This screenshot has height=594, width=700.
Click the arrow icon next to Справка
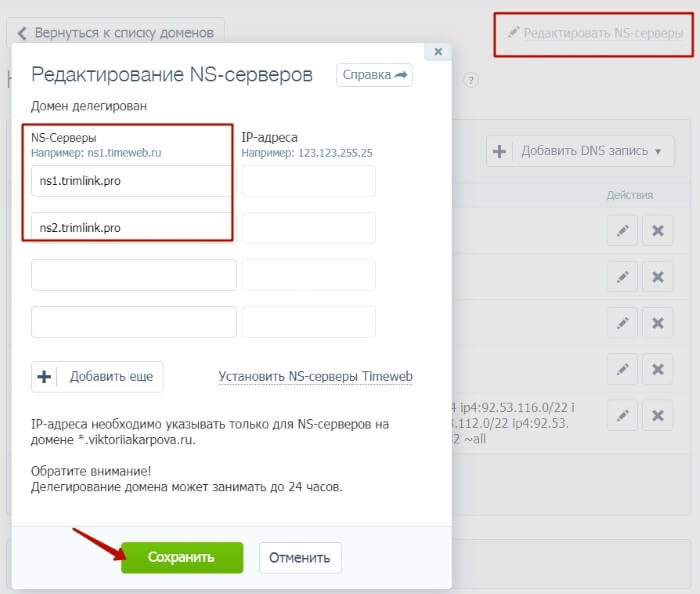[401, 75]
